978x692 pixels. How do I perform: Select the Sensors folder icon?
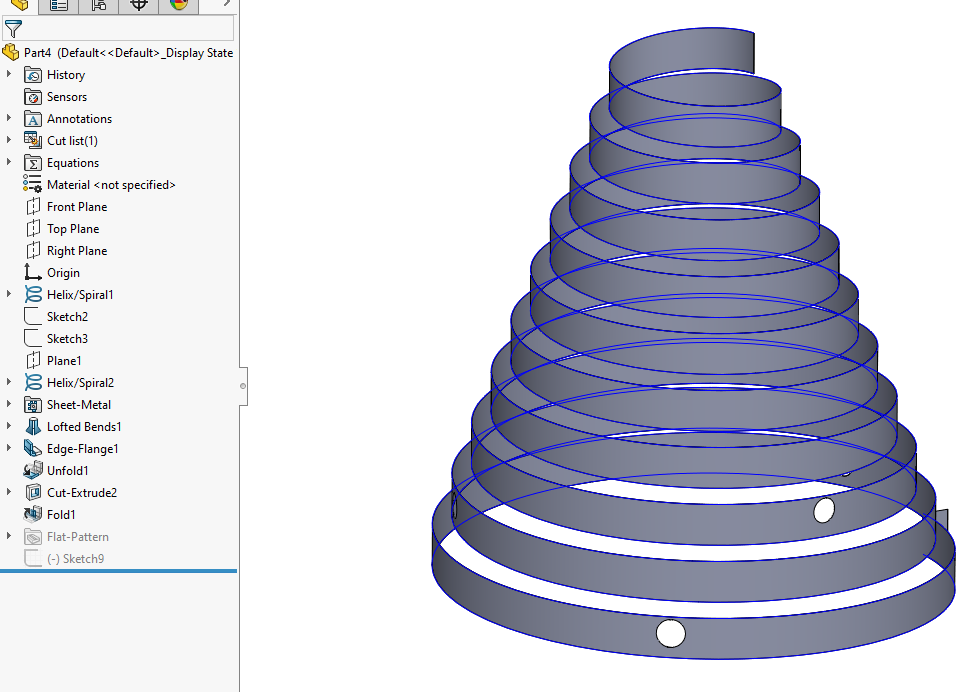[x=33, y=97]
